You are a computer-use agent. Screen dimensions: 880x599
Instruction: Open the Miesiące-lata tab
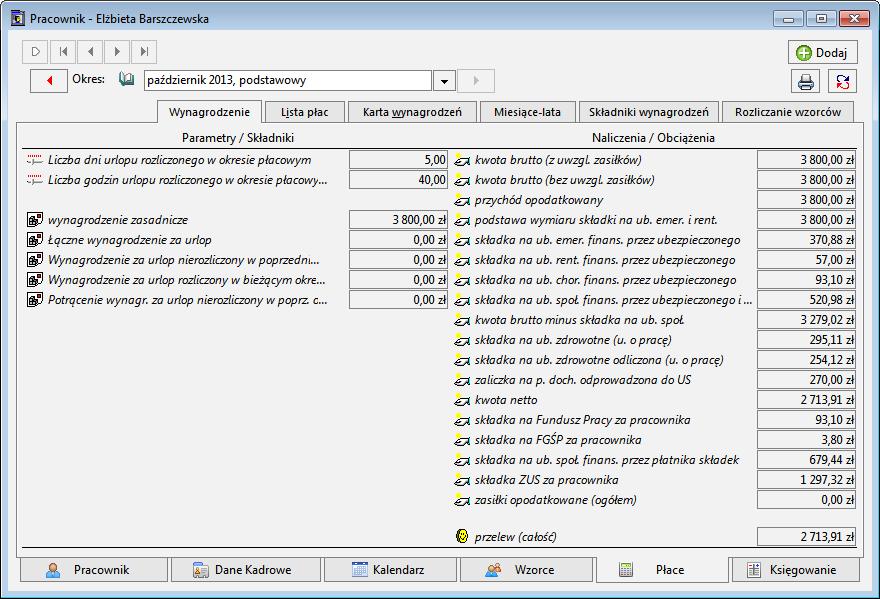(527, 112)
